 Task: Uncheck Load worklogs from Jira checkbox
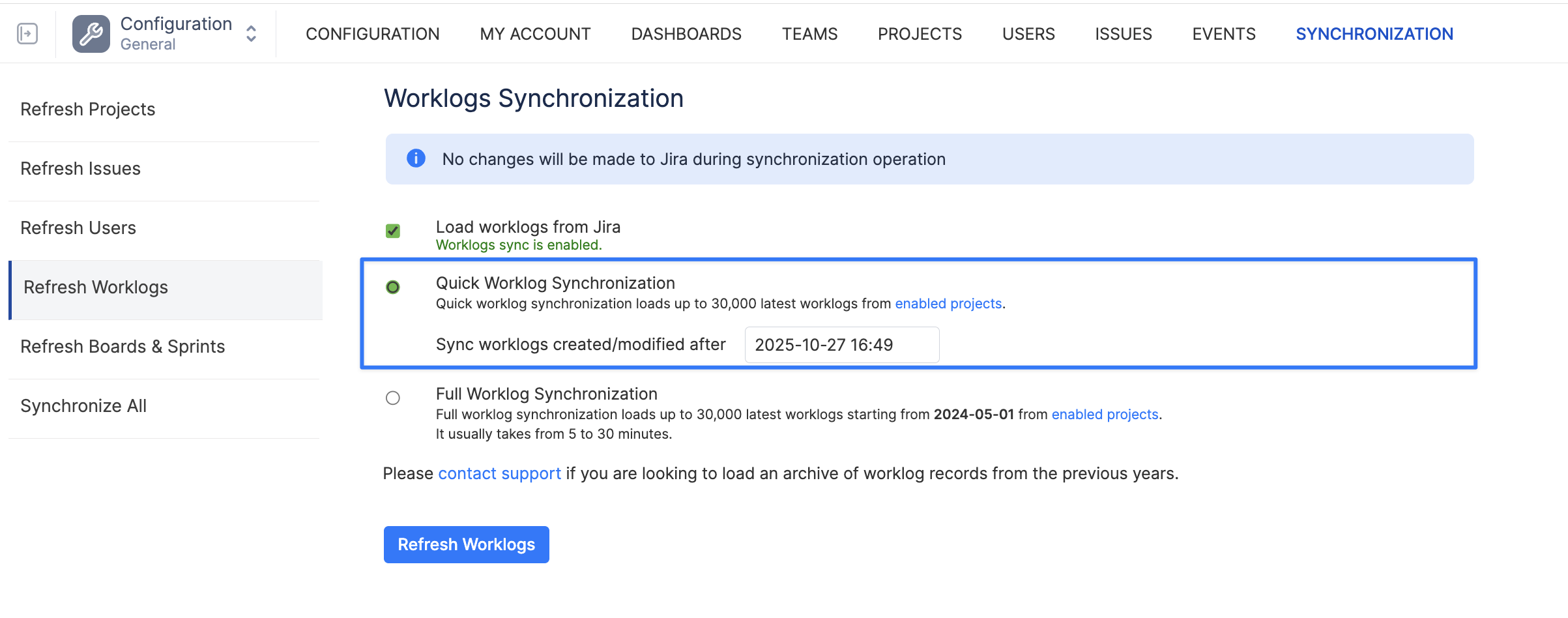point(393,231)
